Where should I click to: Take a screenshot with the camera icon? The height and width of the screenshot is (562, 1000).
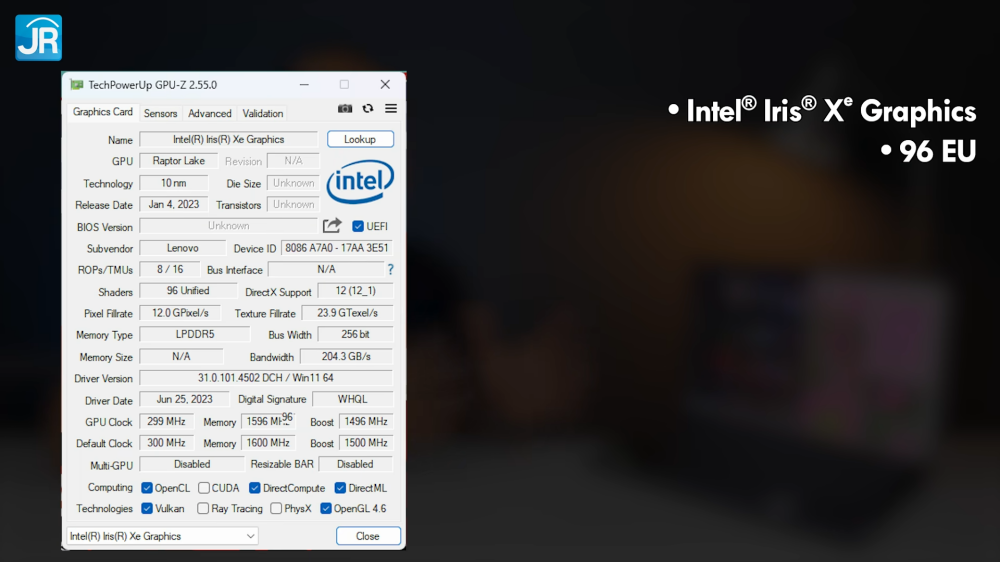tap(345, 108)
